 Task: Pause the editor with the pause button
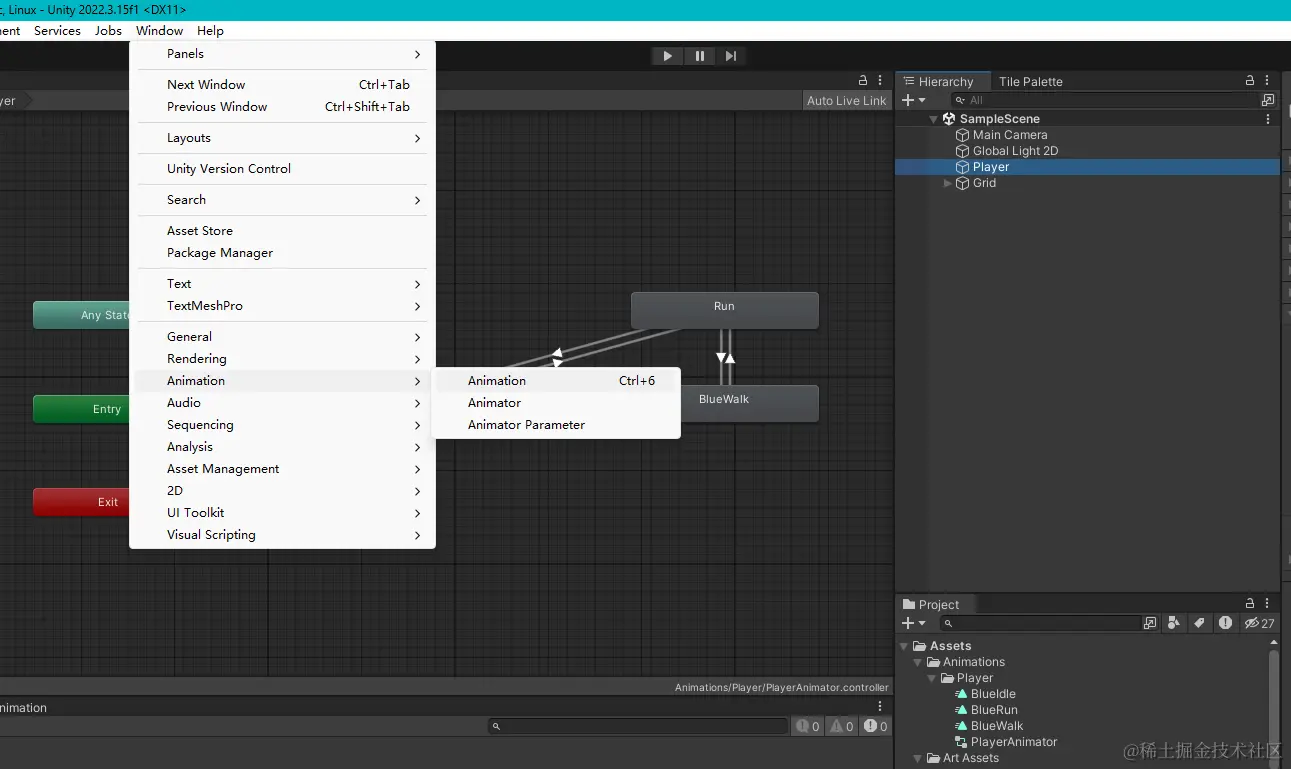699,56
